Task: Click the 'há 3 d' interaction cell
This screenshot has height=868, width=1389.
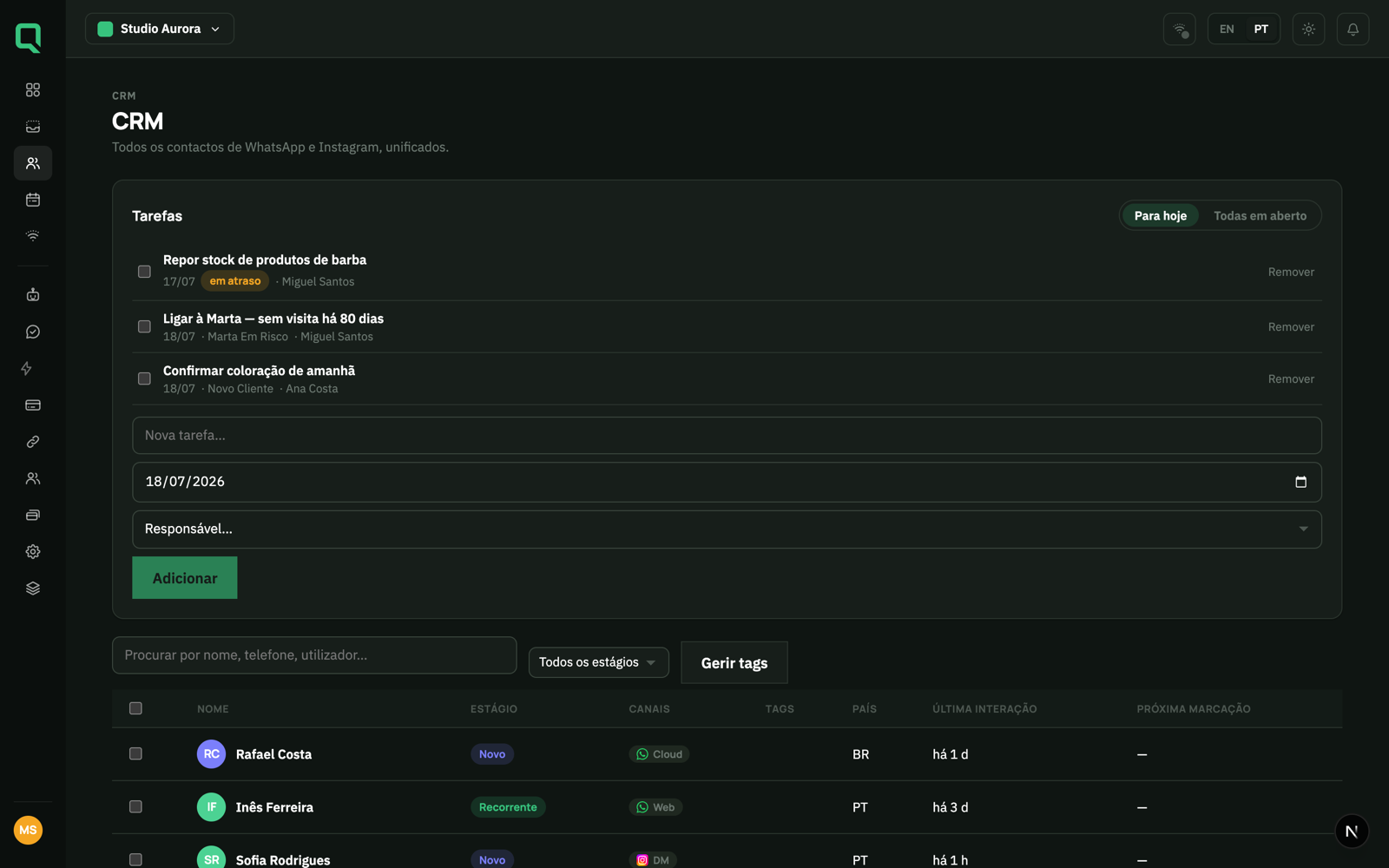Action: [x=951, y=807]
